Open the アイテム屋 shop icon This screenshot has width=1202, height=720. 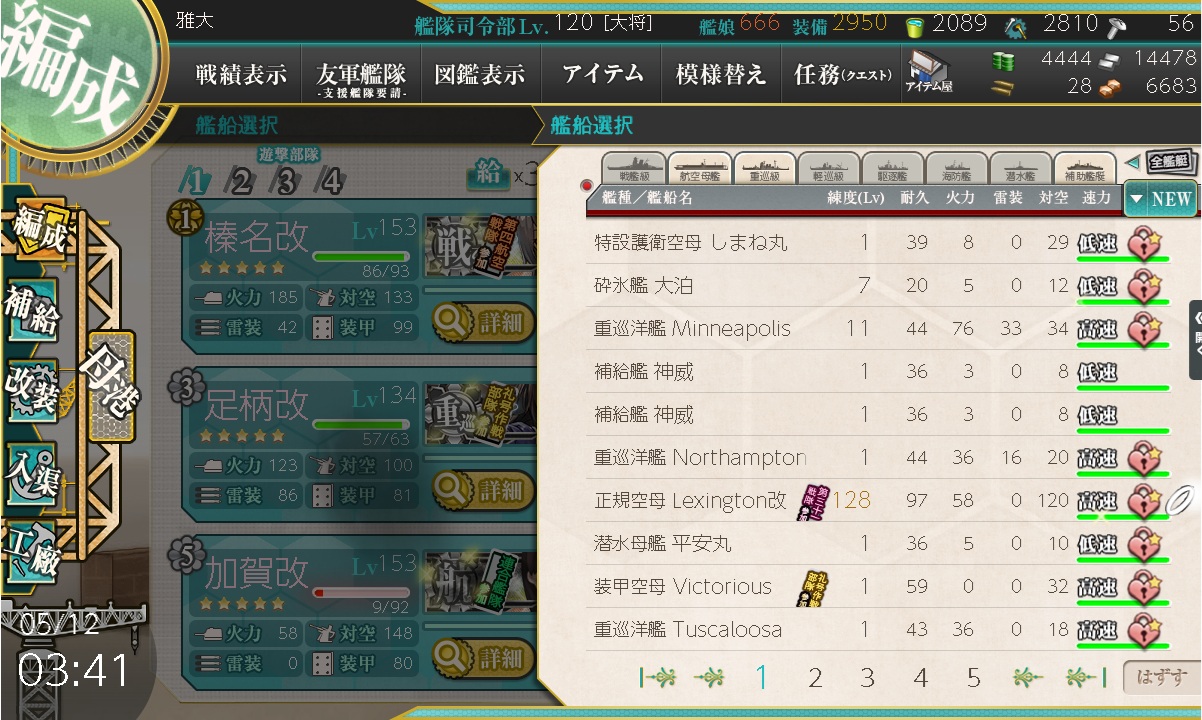coord(929,73)
